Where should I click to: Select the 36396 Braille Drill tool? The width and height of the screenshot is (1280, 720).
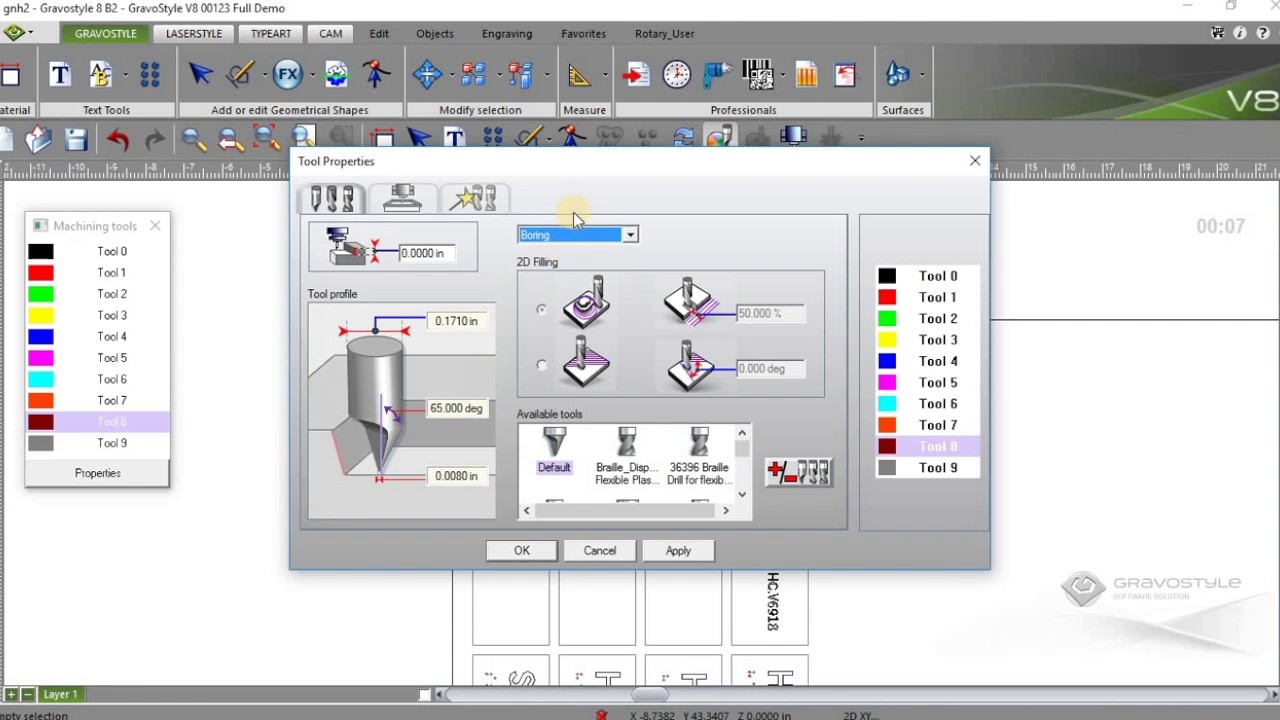point(699,456)
